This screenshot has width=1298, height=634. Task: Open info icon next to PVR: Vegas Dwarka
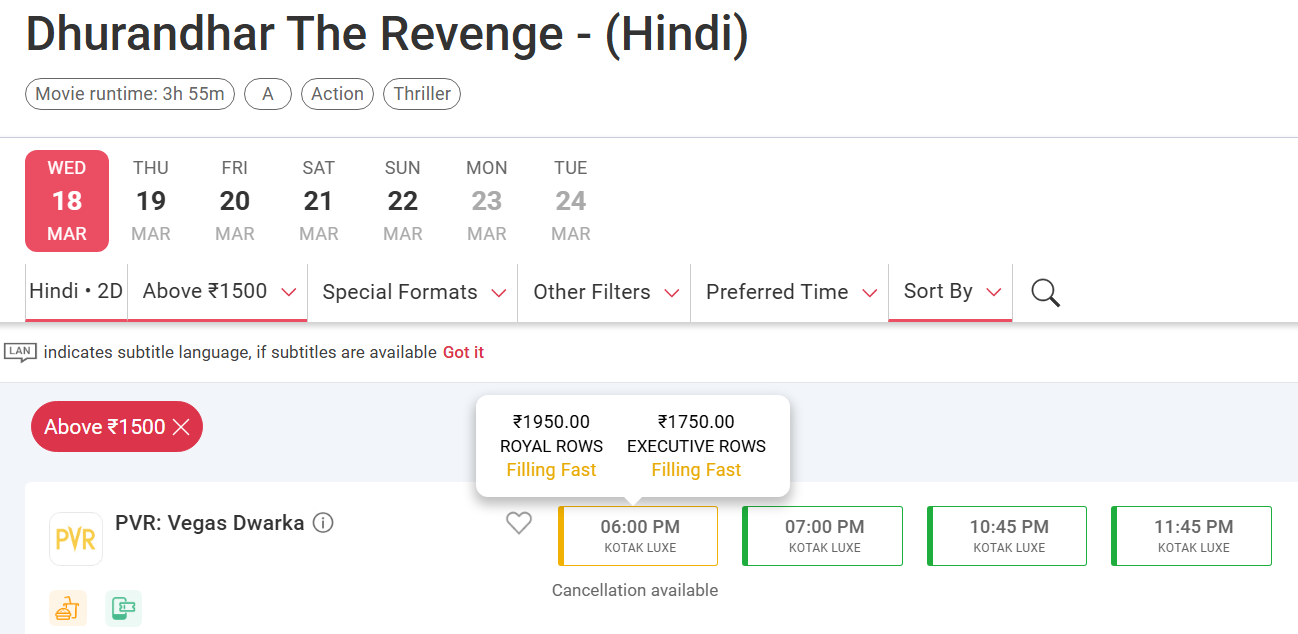323,523
